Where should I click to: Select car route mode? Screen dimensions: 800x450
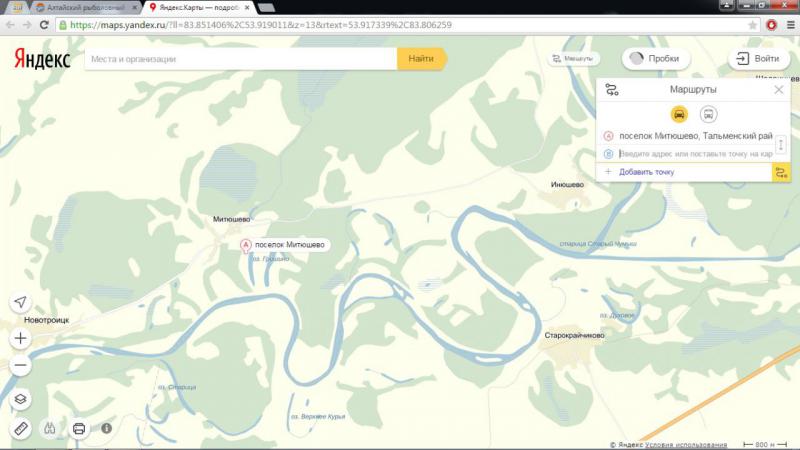(x=680, y=114)
